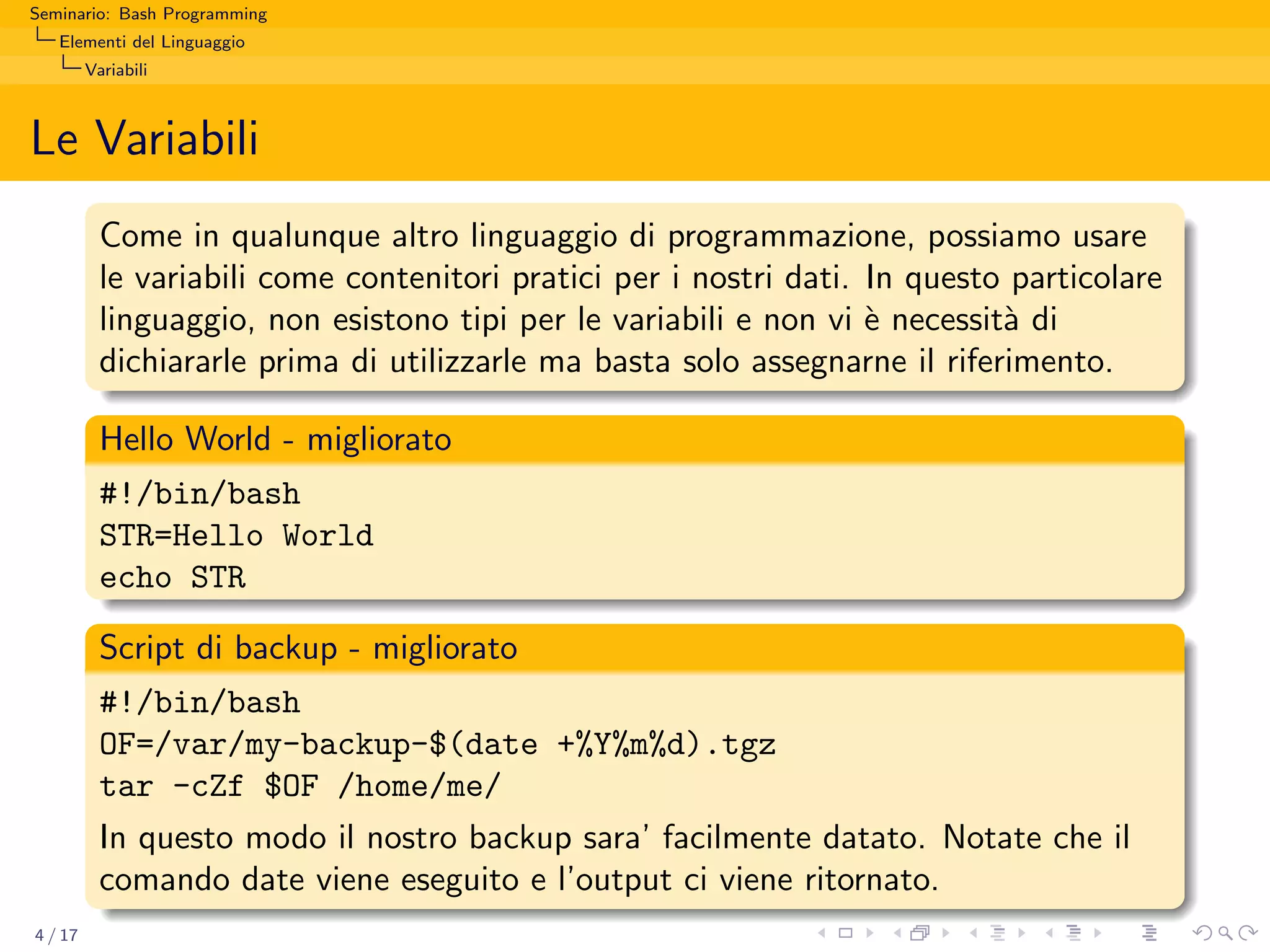The height and width of the screenshot is (952, 1270).
Task: Click the Script di backup - migliorato heading
Action: tap(308, 648)
